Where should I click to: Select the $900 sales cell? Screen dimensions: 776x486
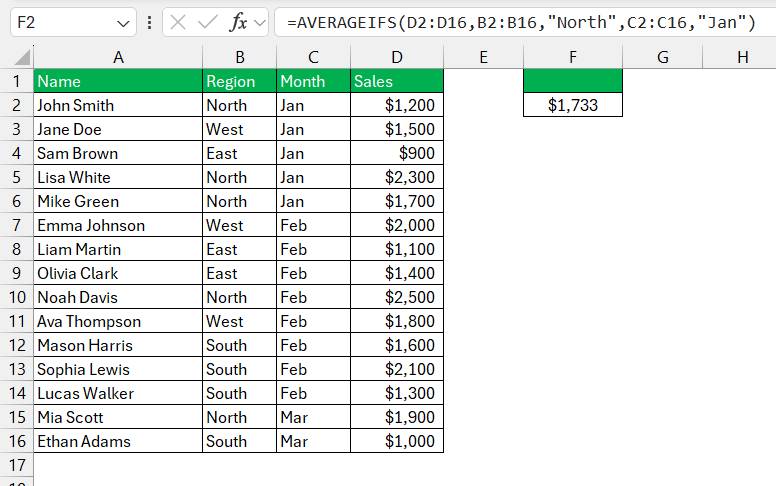pos(397,153)
